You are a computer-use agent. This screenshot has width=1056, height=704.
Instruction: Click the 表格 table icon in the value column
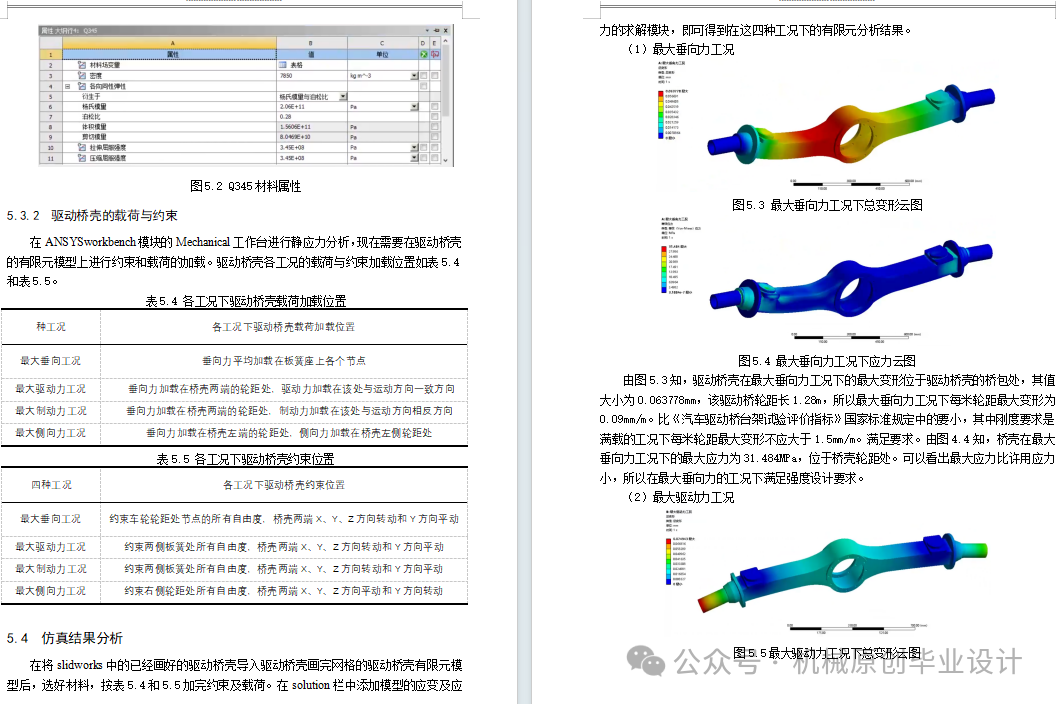282,65
